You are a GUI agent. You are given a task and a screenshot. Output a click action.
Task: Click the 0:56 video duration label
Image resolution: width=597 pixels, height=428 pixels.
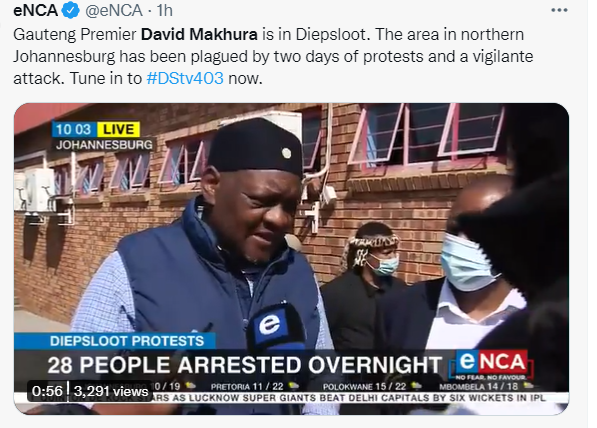click(47, 391)
